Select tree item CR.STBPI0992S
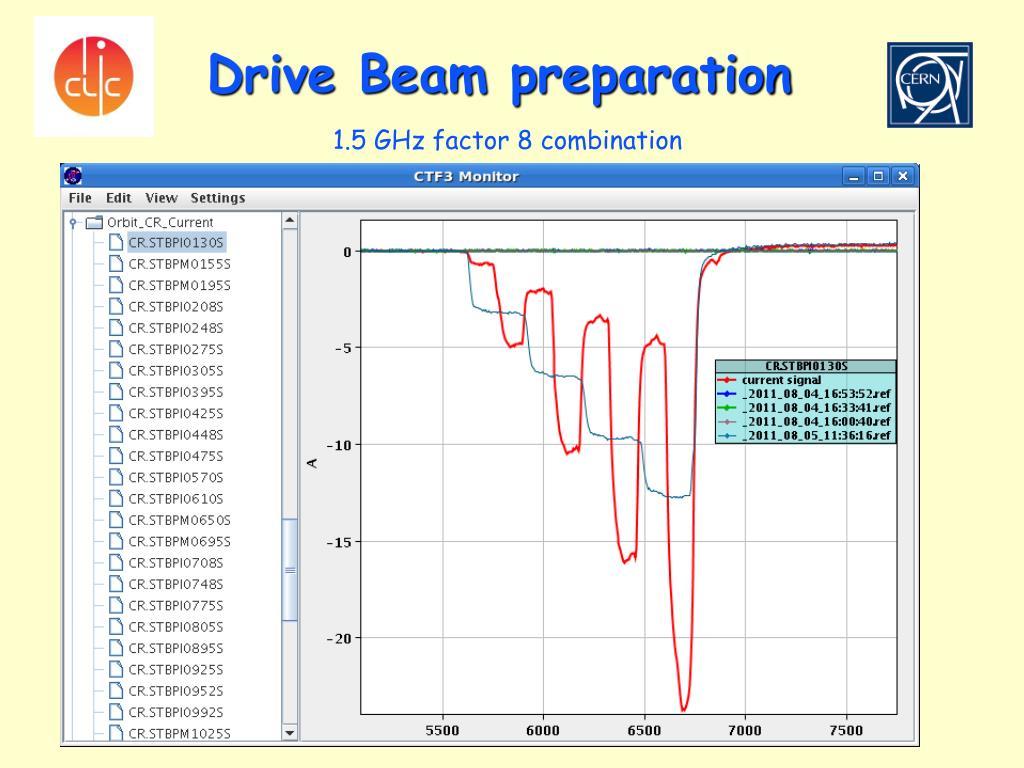Screen dimensions: 1024x768 pos(176,712)
